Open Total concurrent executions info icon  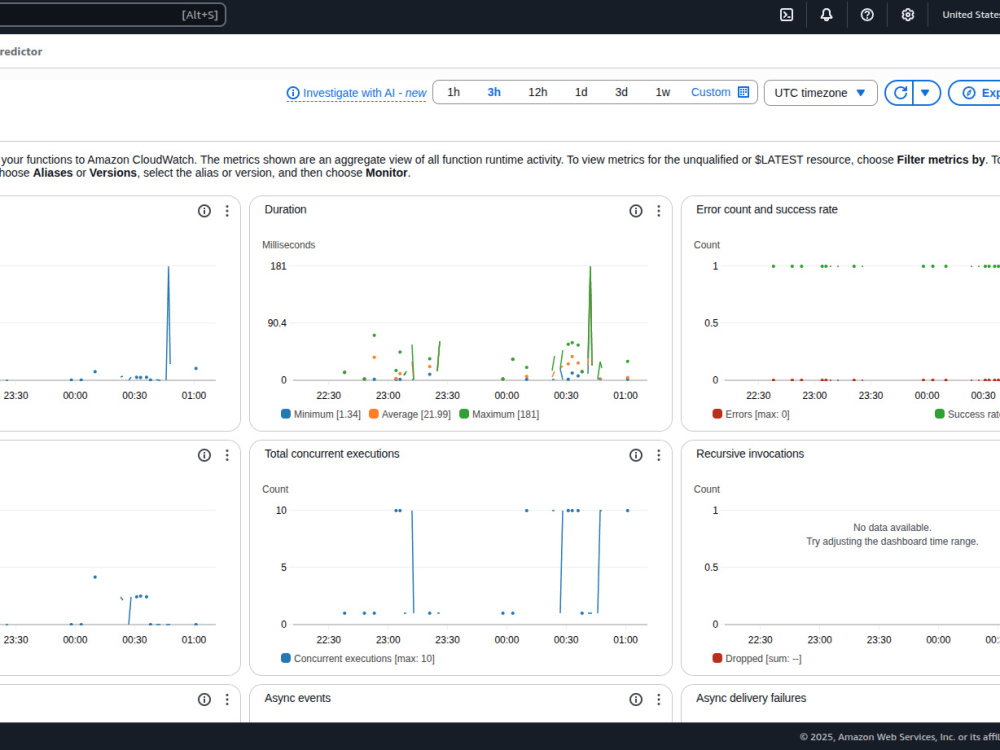tap(636, 455)
